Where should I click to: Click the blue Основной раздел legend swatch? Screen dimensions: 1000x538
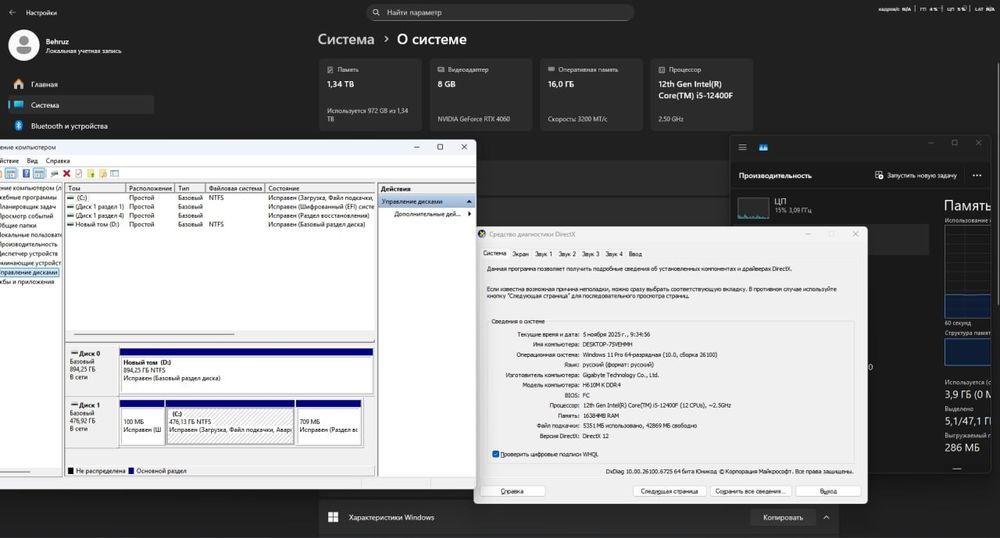click(131, 470)
